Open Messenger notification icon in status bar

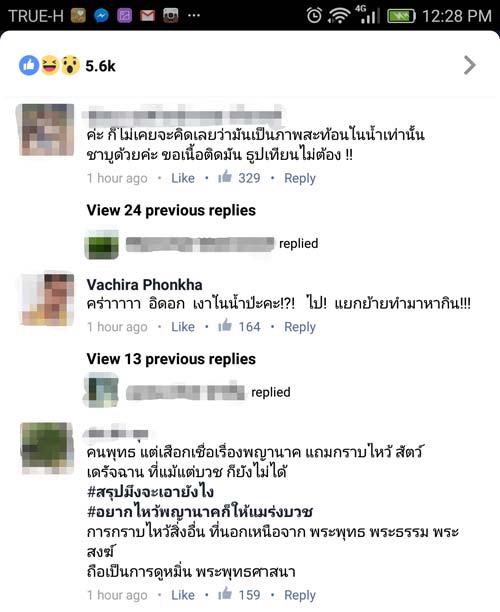(x=101, y=16)
